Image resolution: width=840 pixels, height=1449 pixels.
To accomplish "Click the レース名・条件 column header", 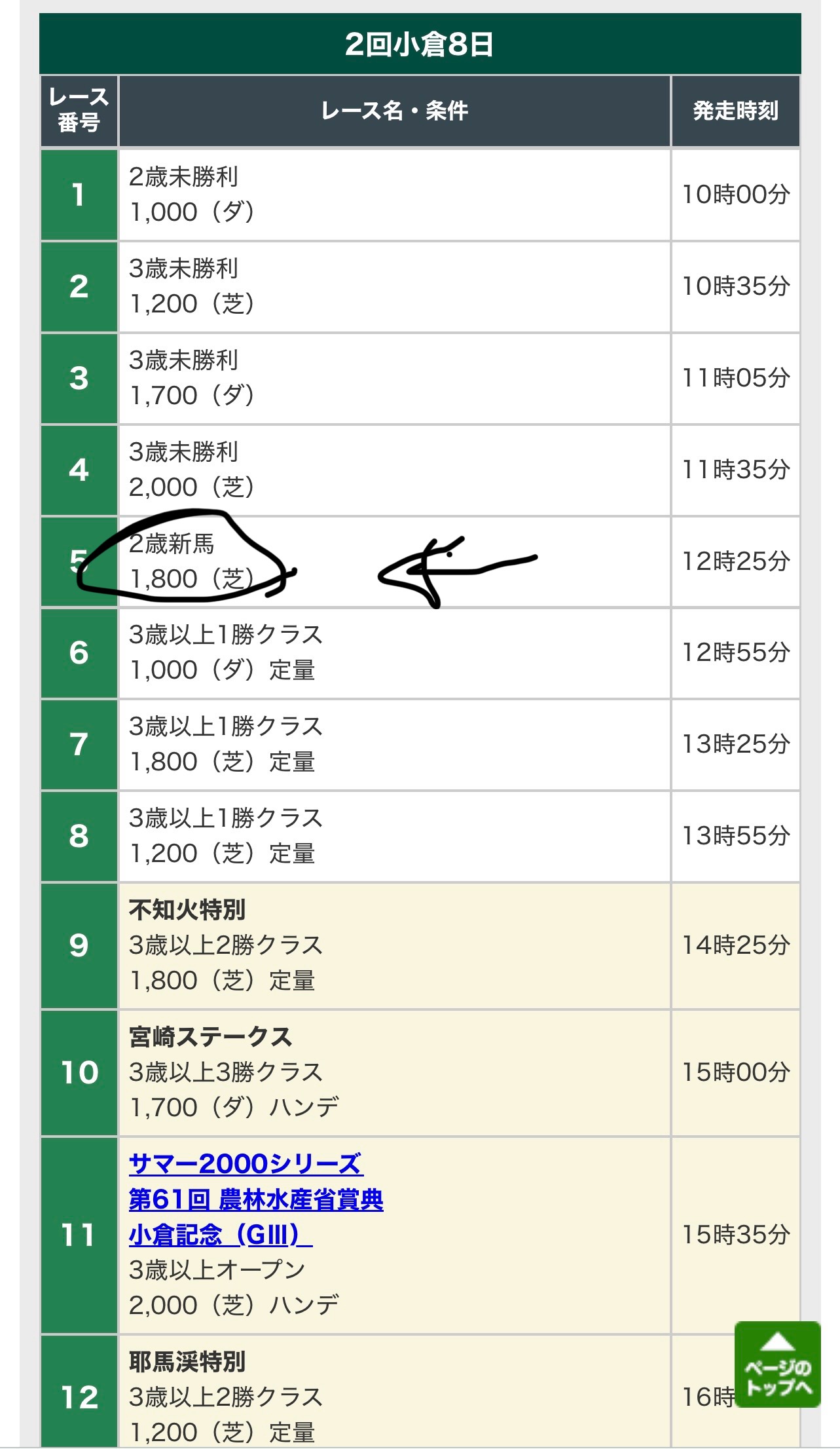I will 395,111.
